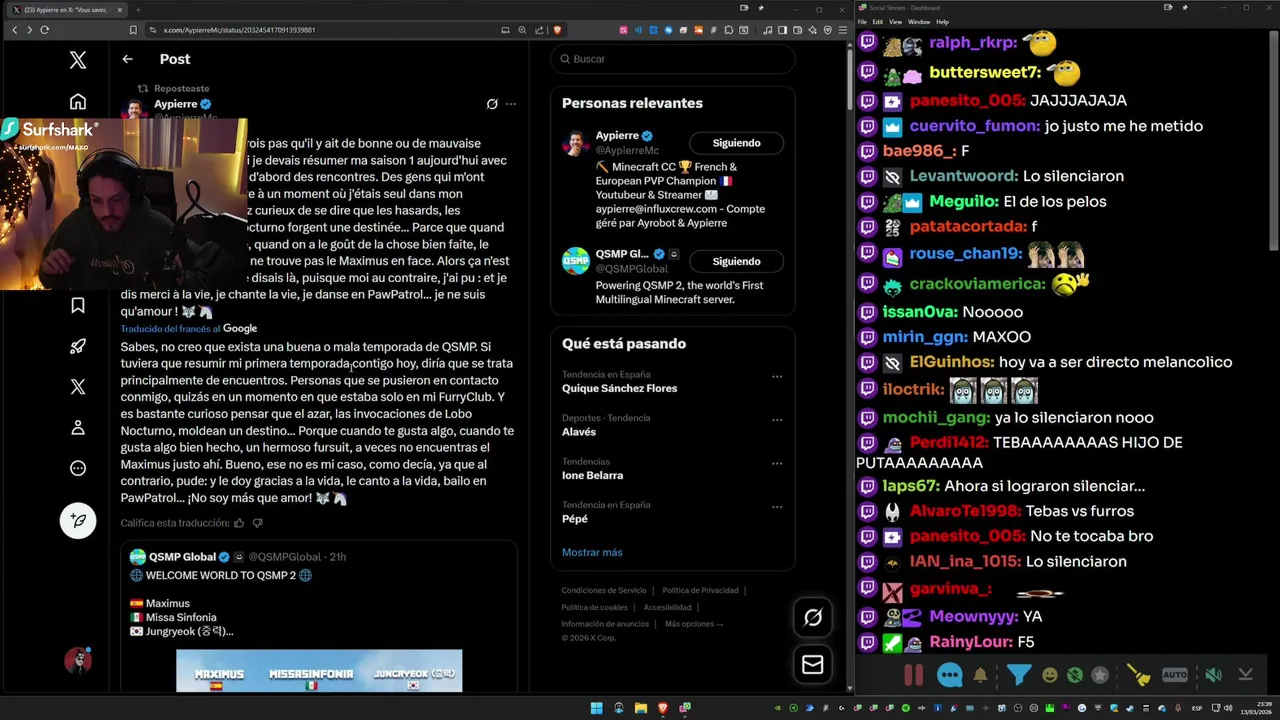1280x720 pixels.
Task: Open the account avatar menu at sidebar bottom
Action: point(78,660)
